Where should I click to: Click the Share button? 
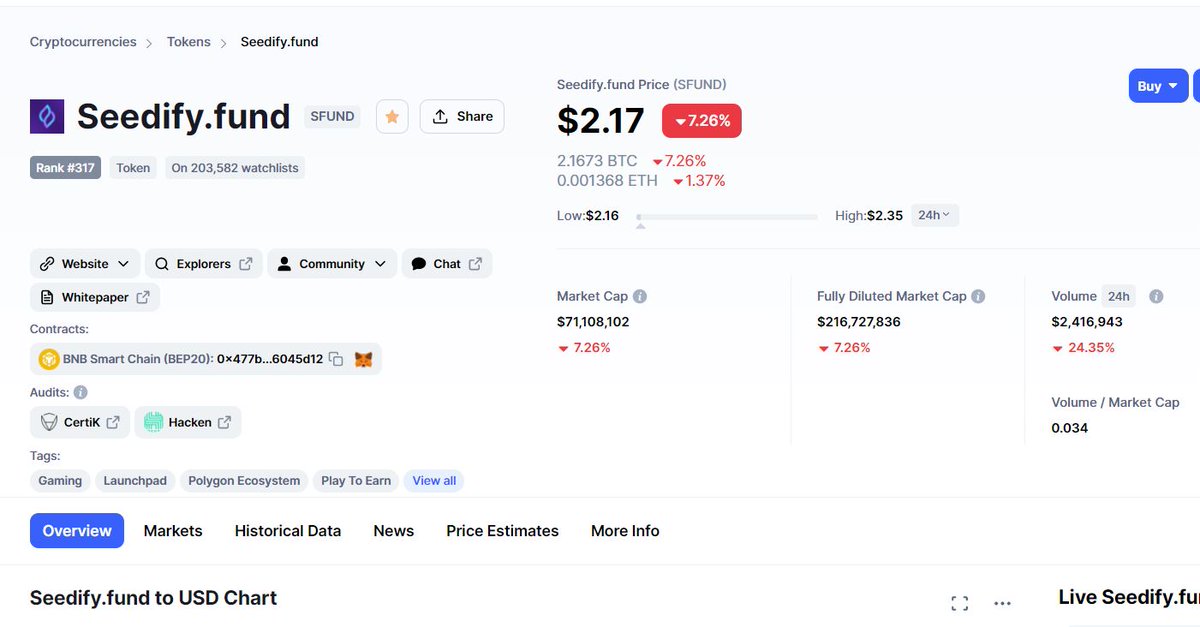tap(462, 117)
